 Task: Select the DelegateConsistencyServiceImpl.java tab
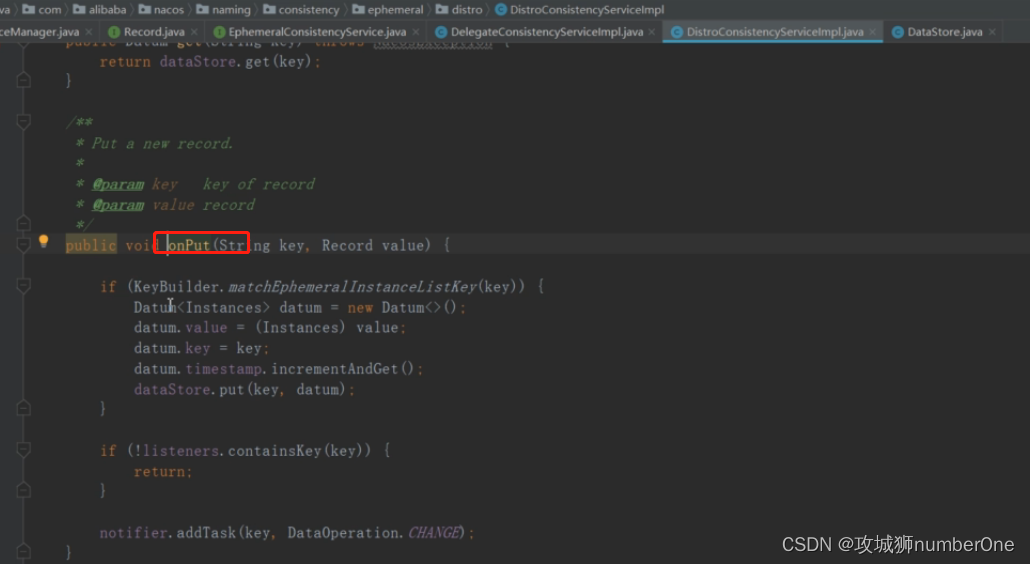coord(547,32)
